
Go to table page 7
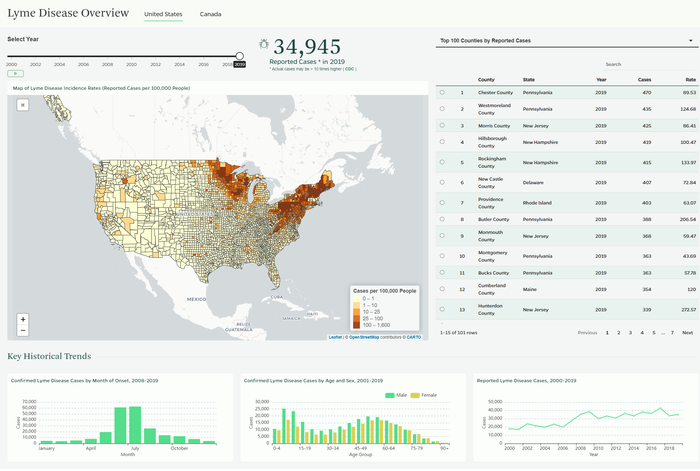[672, 333]
